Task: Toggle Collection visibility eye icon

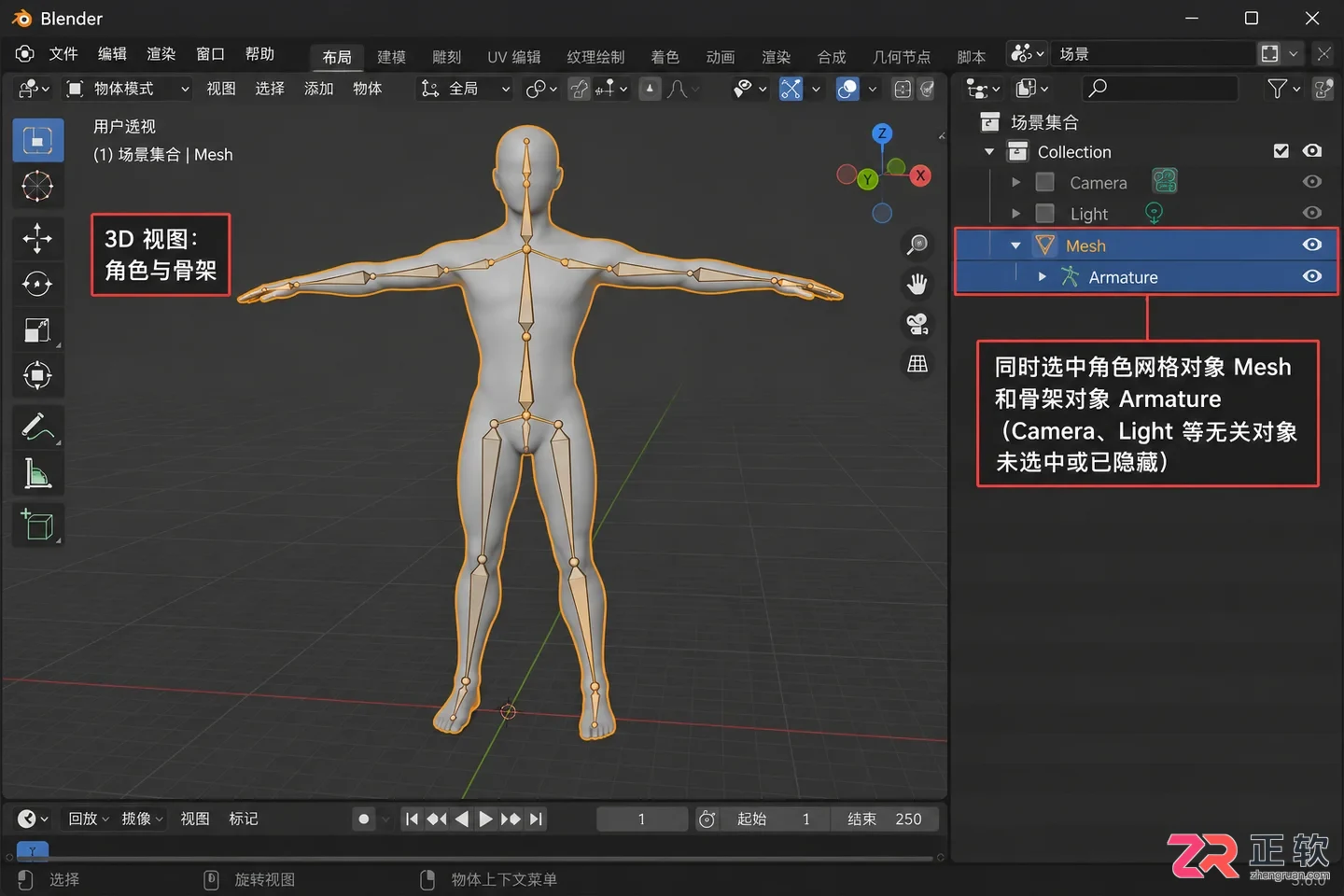Action: pyautogui.click(x=1312, y=151)
